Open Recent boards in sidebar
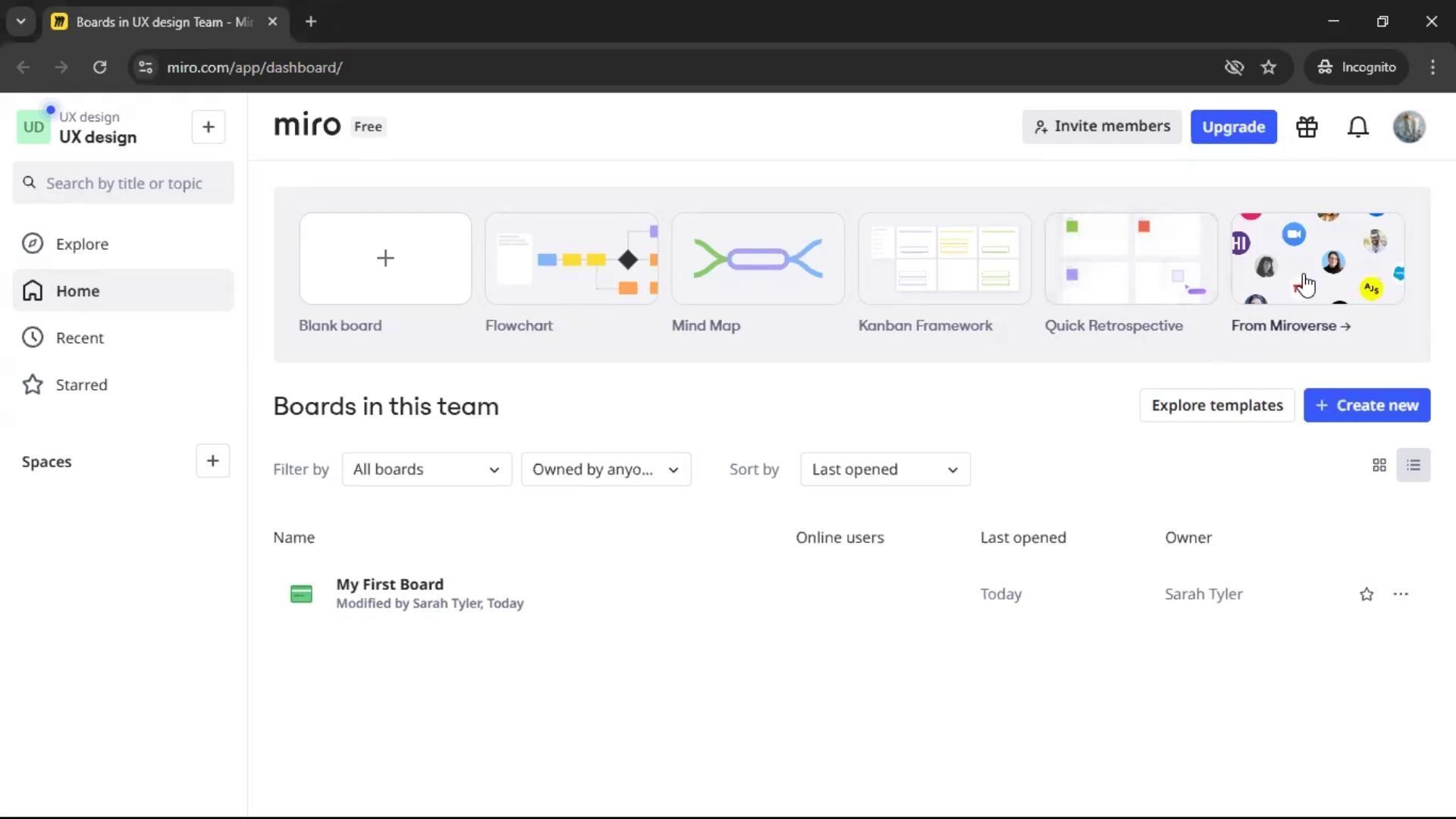 tap(80, 338)
